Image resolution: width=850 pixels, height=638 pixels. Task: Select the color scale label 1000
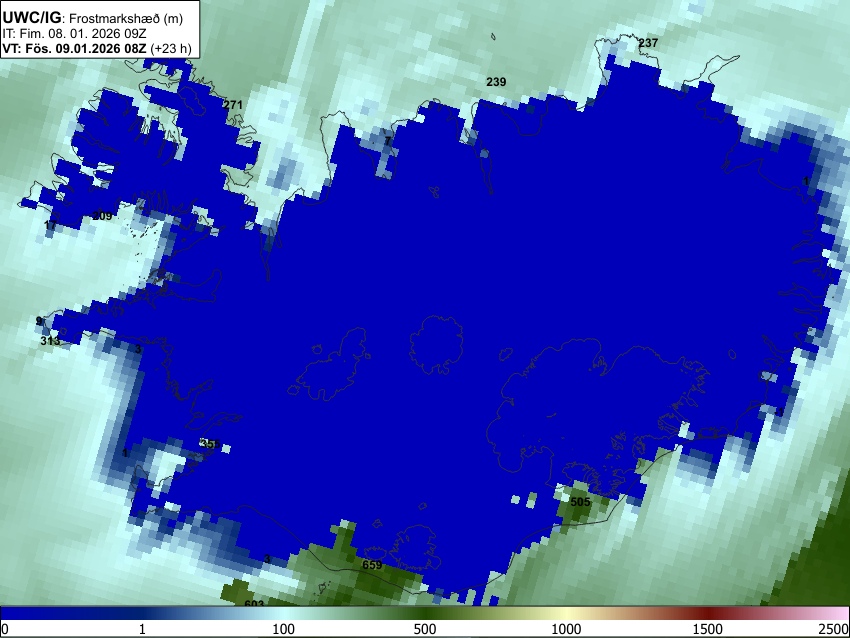pos(566,629)
